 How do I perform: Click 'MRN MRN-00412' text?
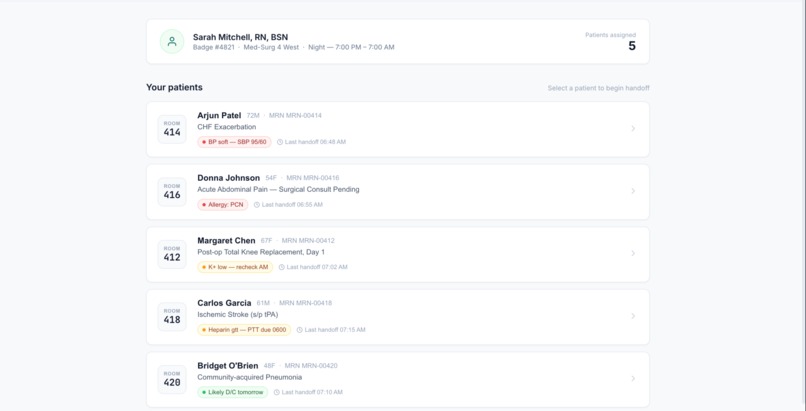pyautogui.click(x=308, y=240)
